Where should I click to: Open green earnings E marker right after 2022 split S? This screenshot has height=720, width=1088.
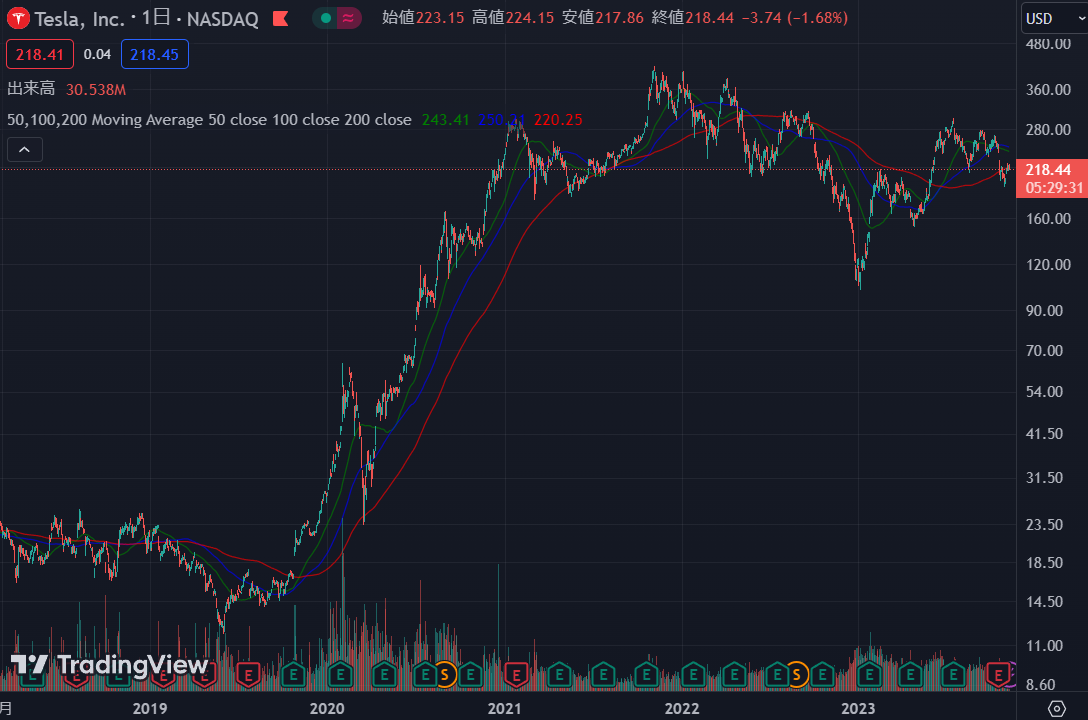(x=822, y=674)
